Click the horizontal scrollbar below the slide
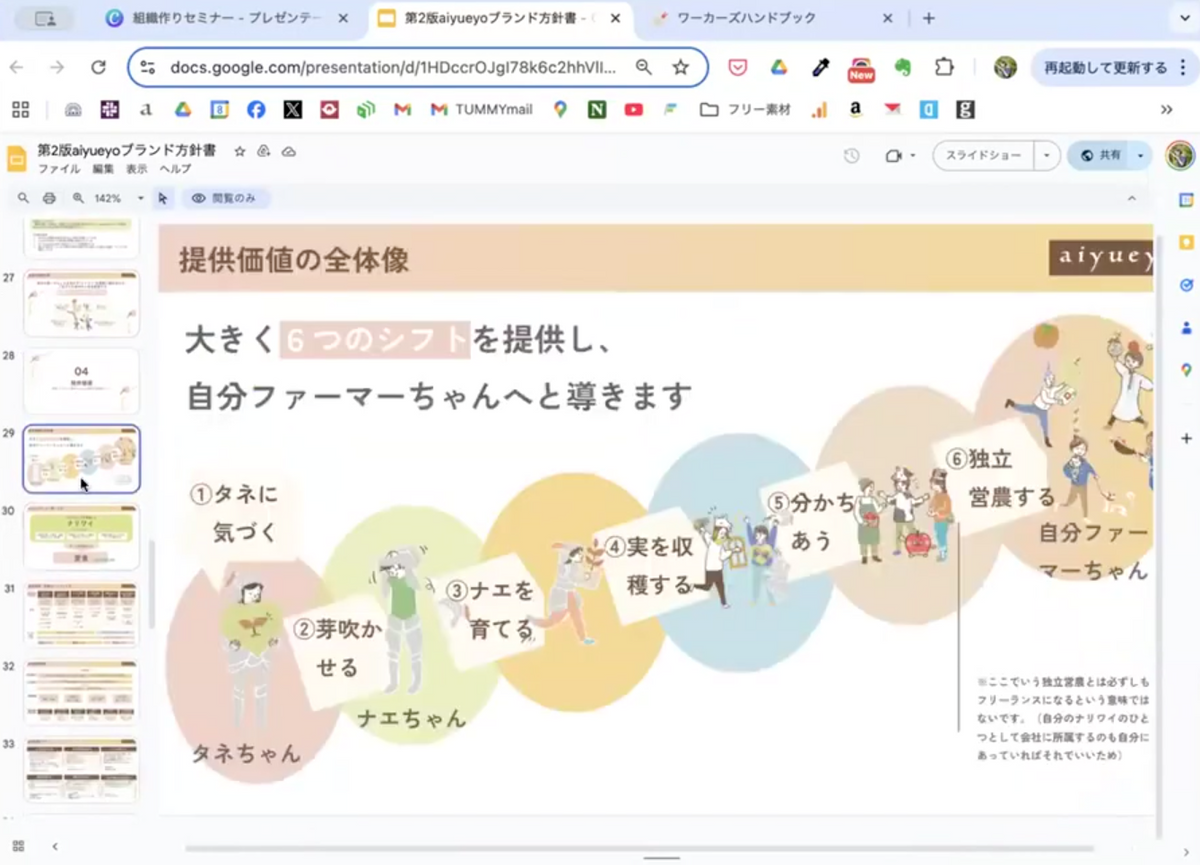The height and width of the screenshot is (865, 1200). (660, 849)
